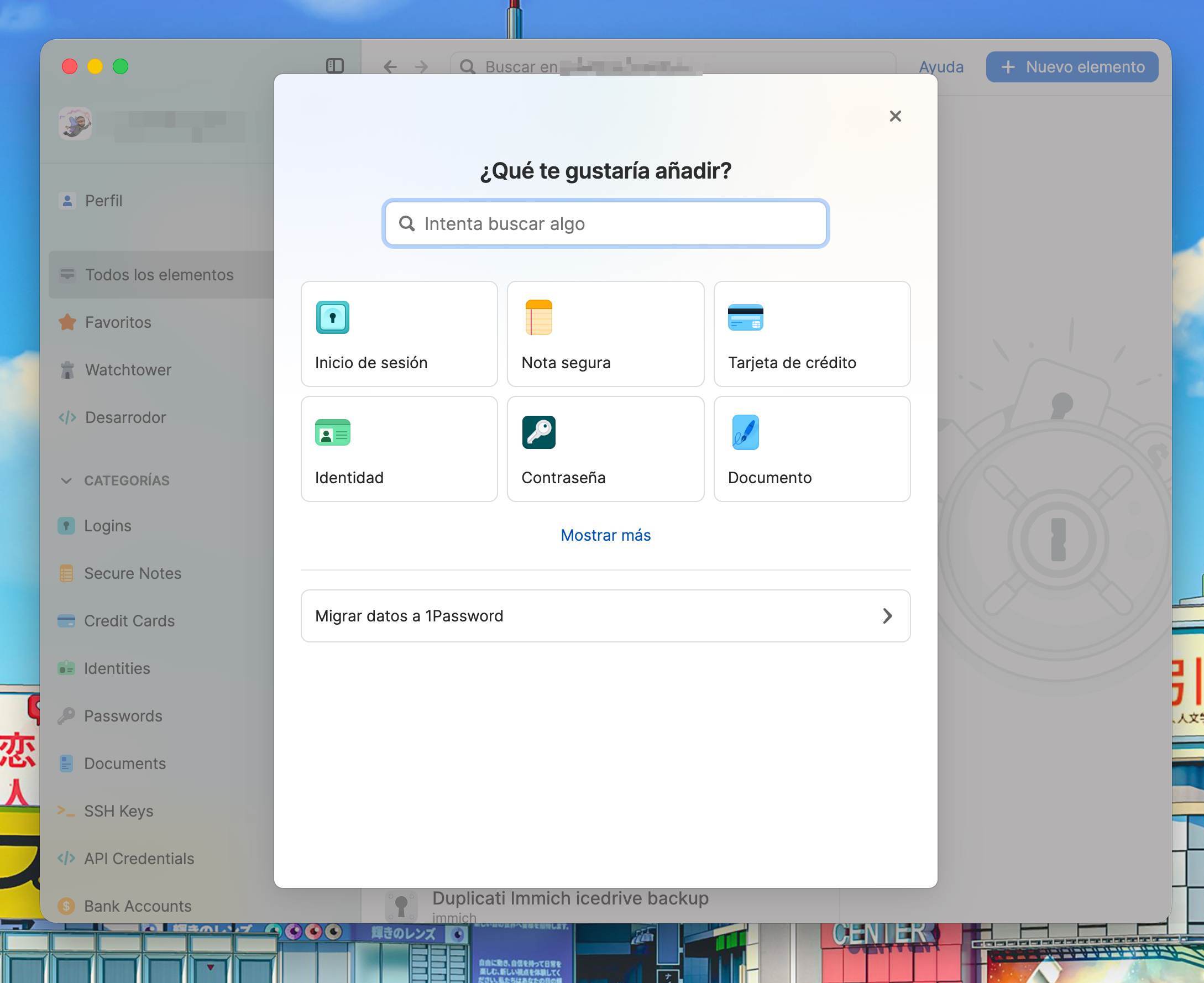The height and width of the screenshot is (983, 1204).
Task: Select SSH Keys category
Action: tap(118, 811)
